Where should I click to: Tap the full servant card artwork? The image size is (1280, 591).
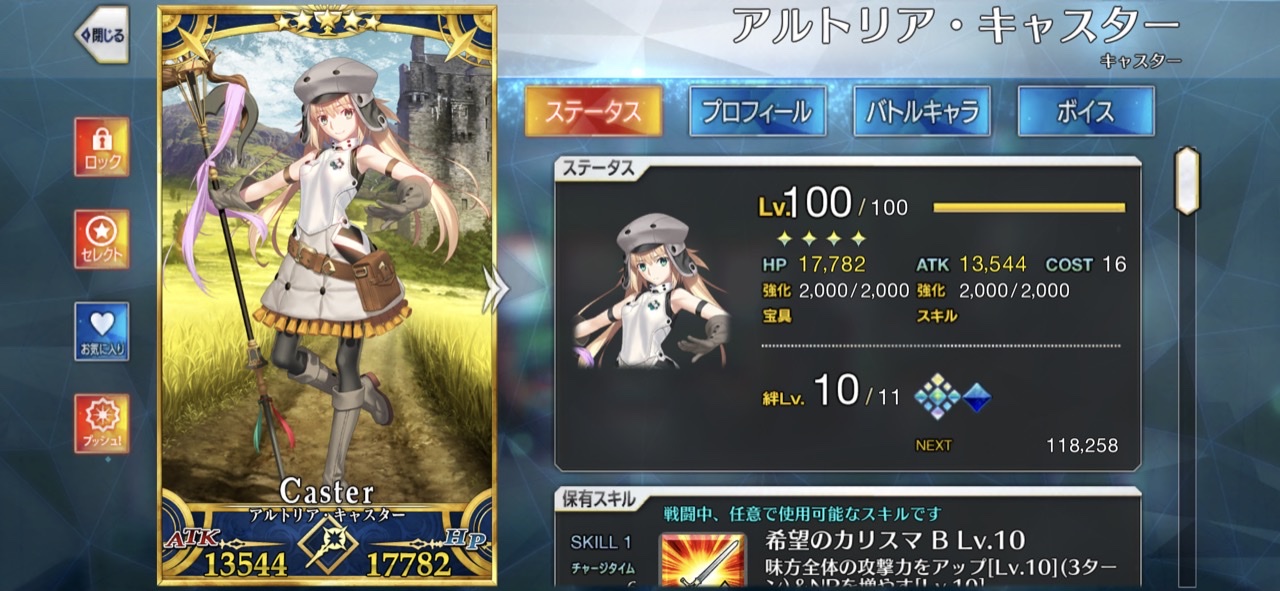pos(327,294)
